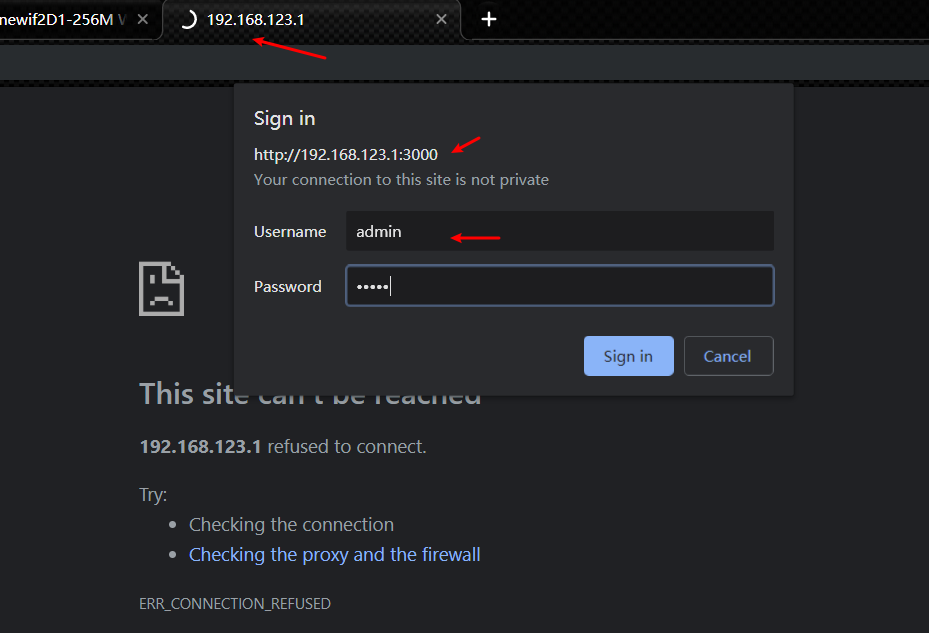
Task: Close the 192.168.123.1 tab
Action: 442,19
